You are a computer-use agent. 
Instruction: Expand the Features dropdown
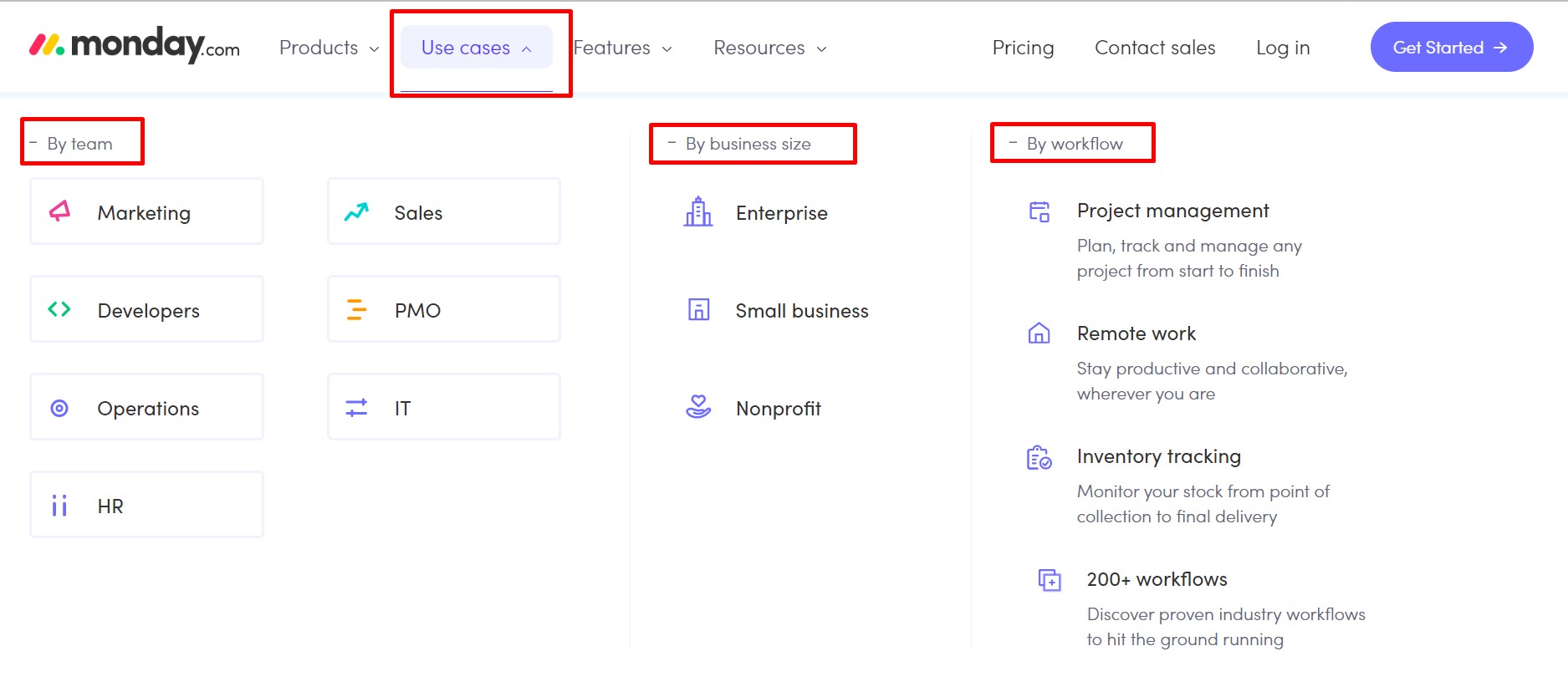point(623,48)
